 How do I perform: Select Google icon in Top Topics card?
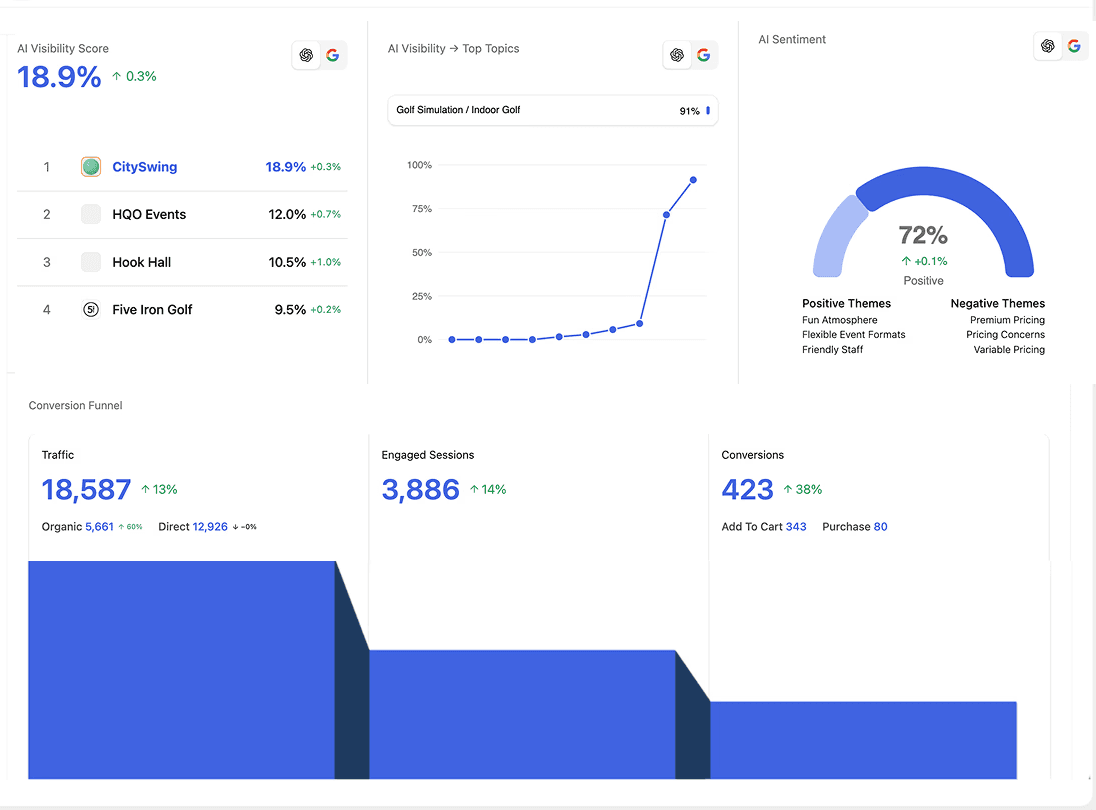[x=703, y=55]
